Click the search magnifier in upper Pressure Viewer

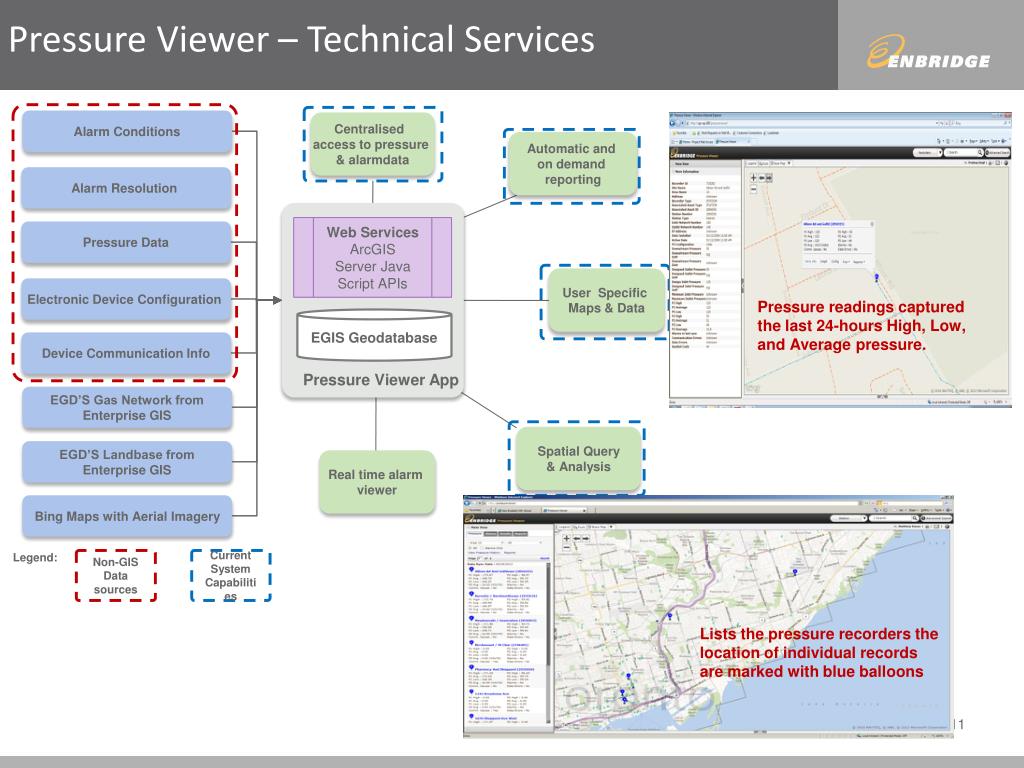pyautogui.click(x=980, y=153)
